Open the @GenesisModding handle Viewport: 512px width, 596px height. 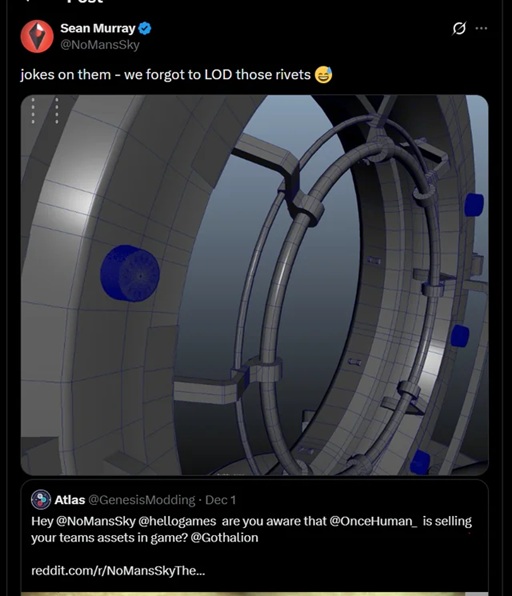pos(142,500)
